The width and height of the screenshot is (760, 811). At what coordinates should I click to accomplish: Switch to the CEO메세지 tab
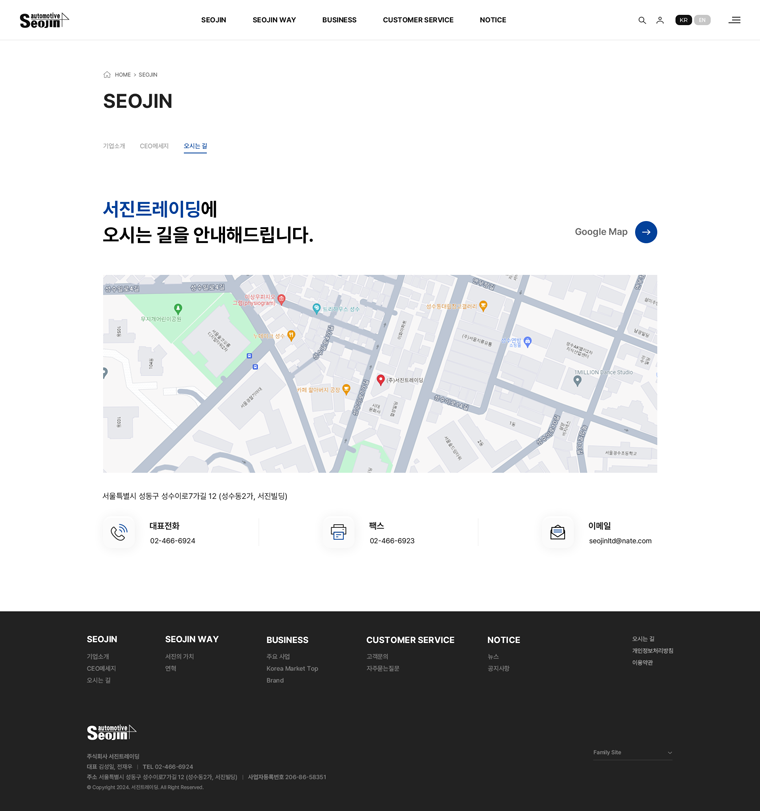pyautogui.click(x=154, y=146)
